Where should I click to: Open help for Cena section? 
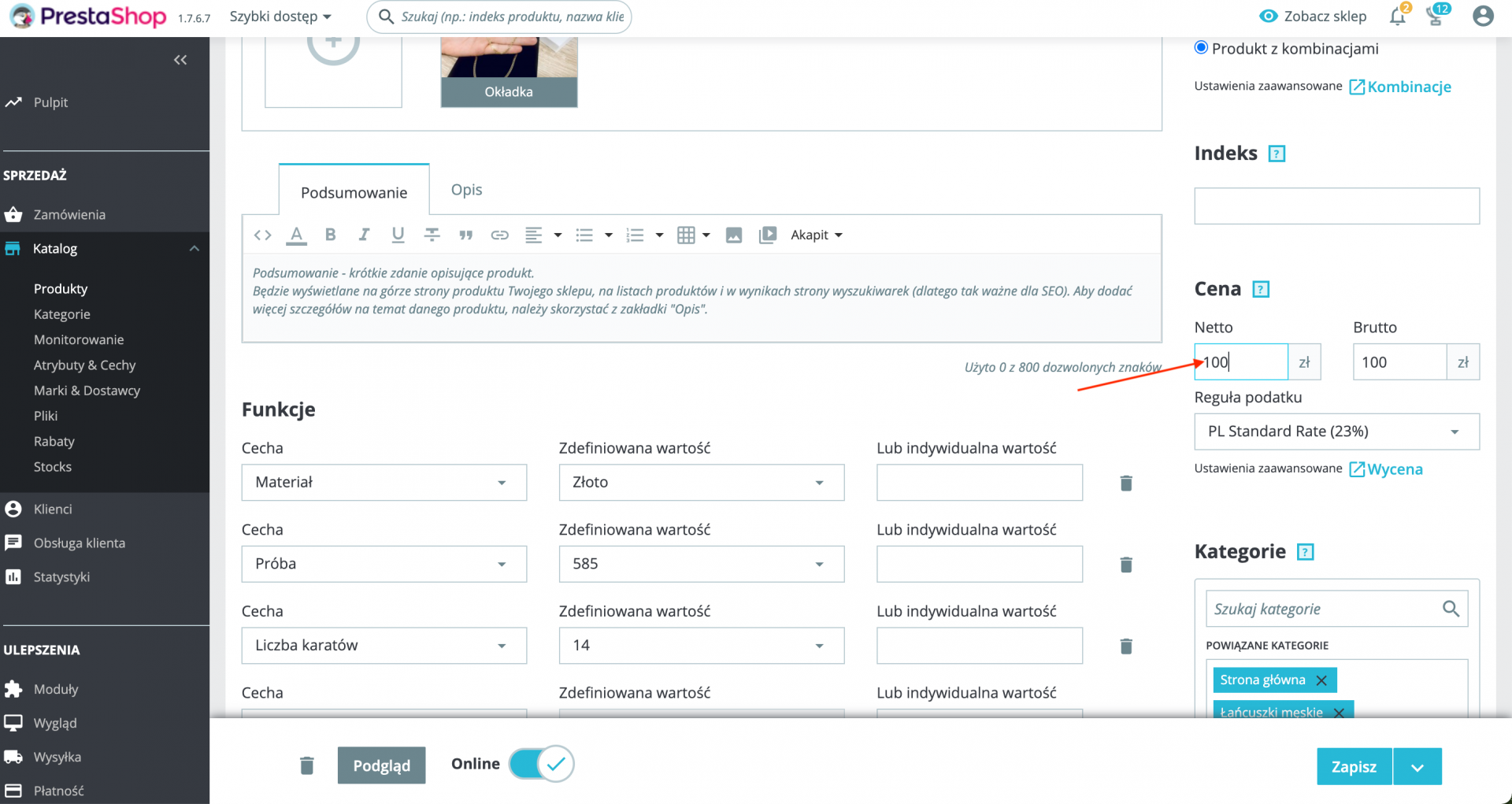point(1261,289)
